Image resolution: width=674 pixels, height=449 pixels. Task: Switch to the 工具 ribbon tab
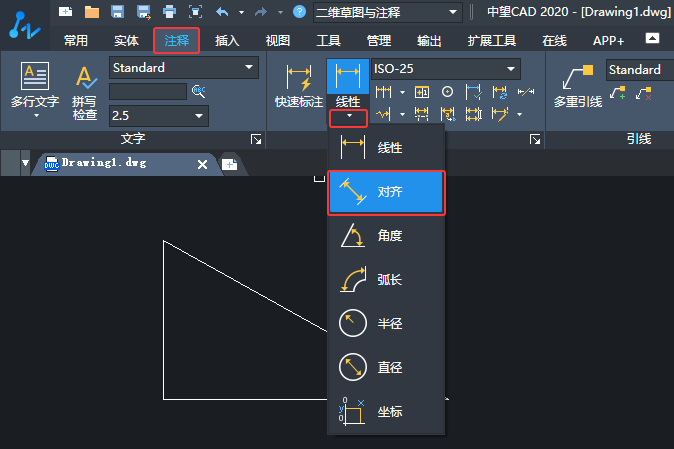328,40
